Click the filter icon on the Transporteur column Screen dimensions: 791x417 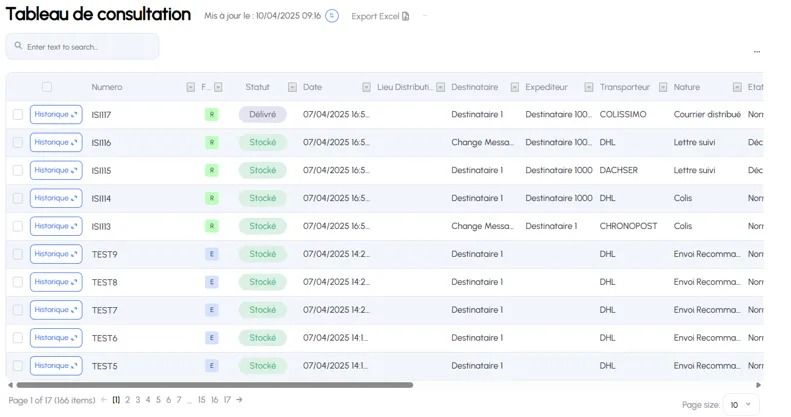663,87
